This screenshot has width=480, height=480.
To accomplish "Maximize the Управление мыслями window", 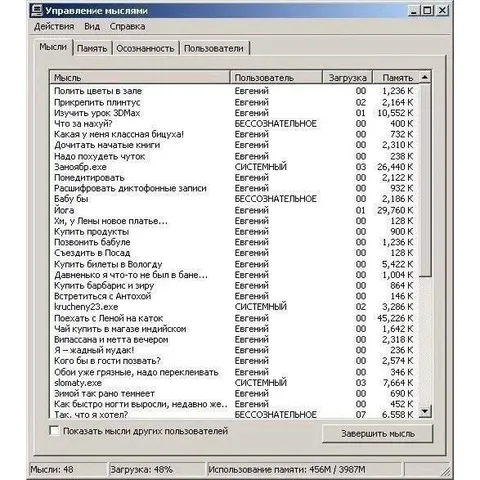I will (427, 11).
